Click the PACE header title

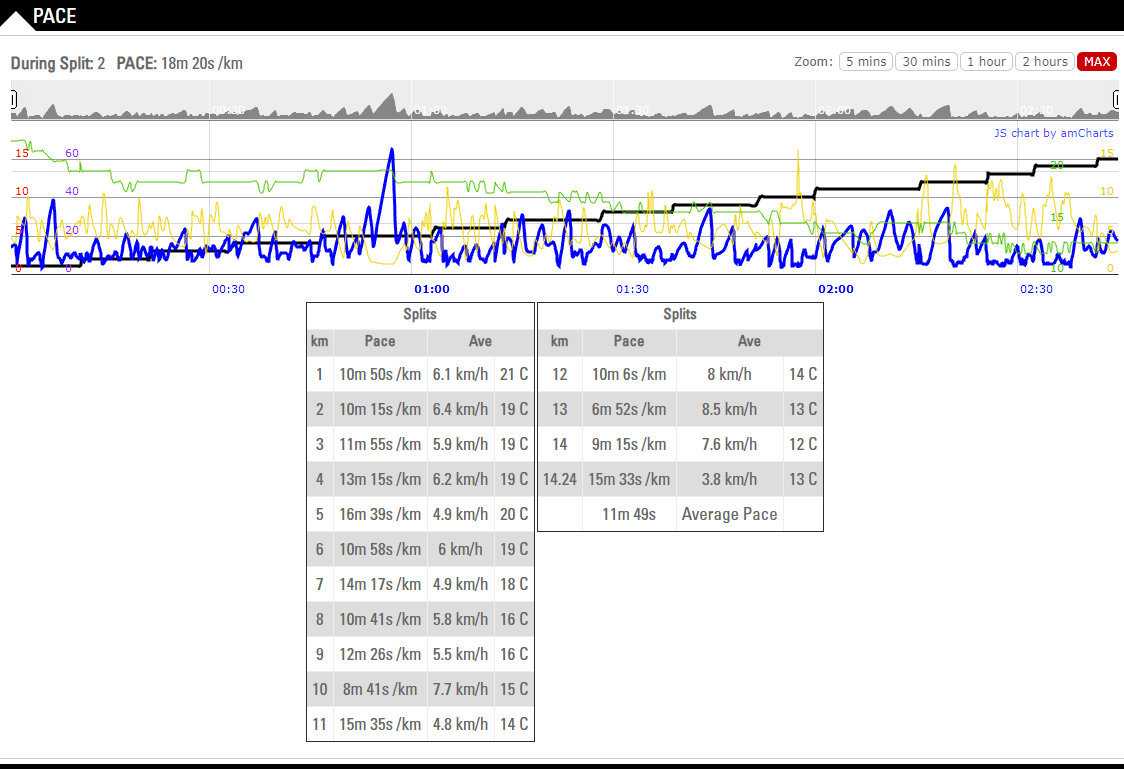(x=55, y=16)
